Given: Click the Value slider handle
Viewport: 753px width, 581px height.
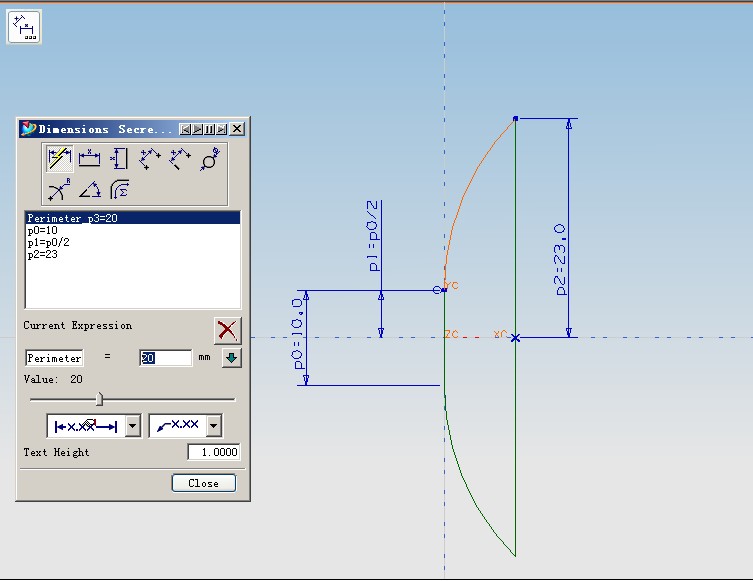Looking at the screenshot, I should (99, 399).
